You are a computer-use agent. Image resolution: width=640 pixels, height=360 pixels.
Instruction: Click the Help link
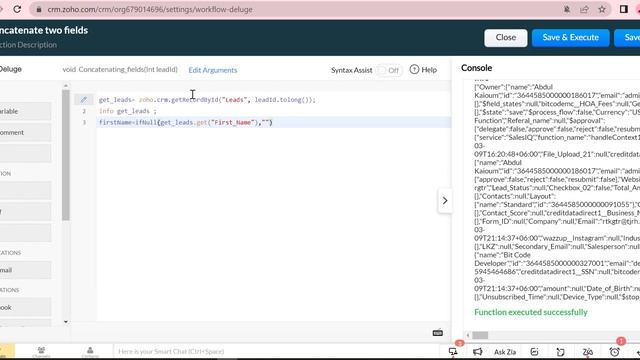click(x=429, y=70)
